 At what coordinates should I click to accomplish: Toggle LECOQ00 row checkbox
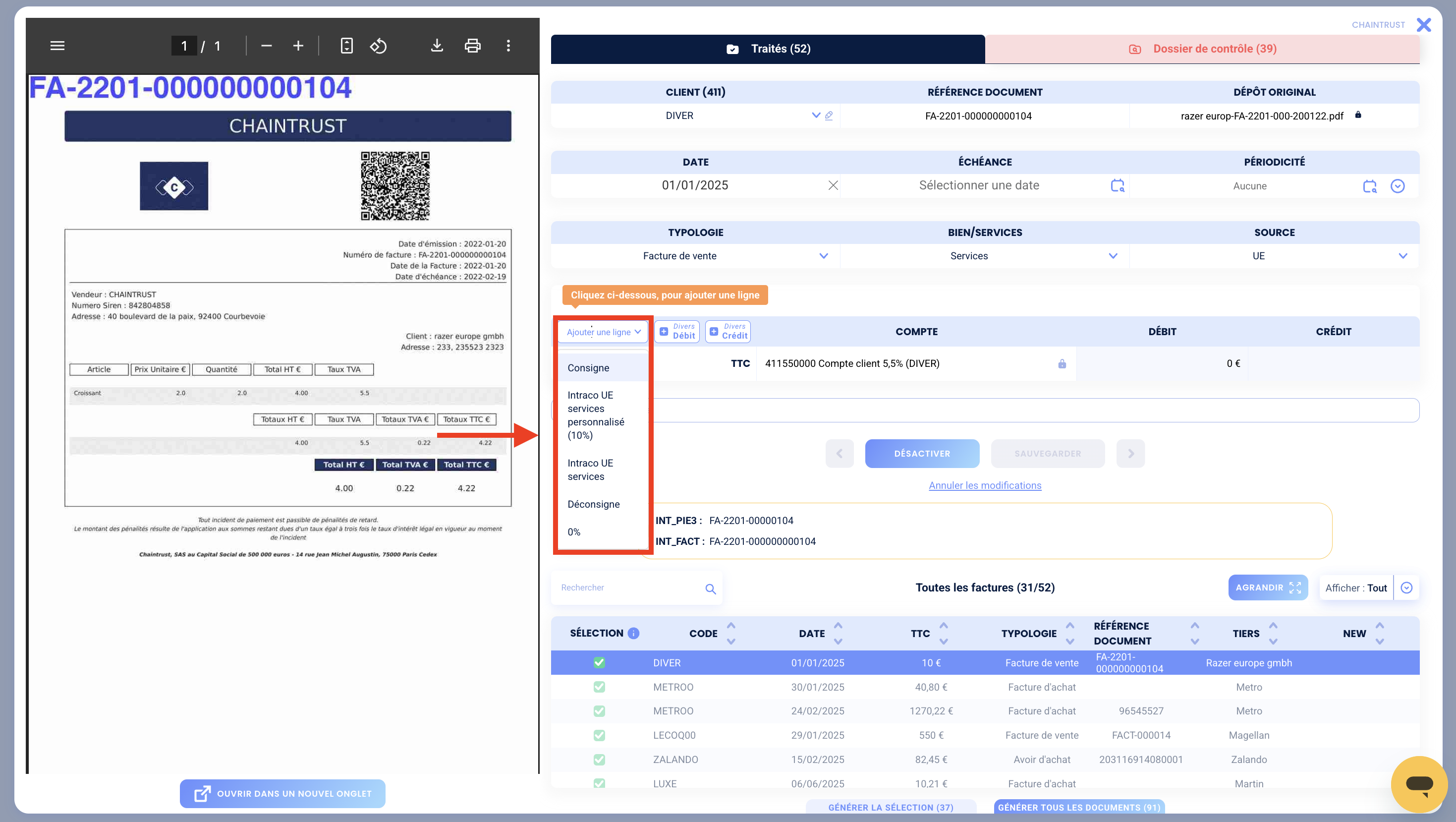[599, 735]
